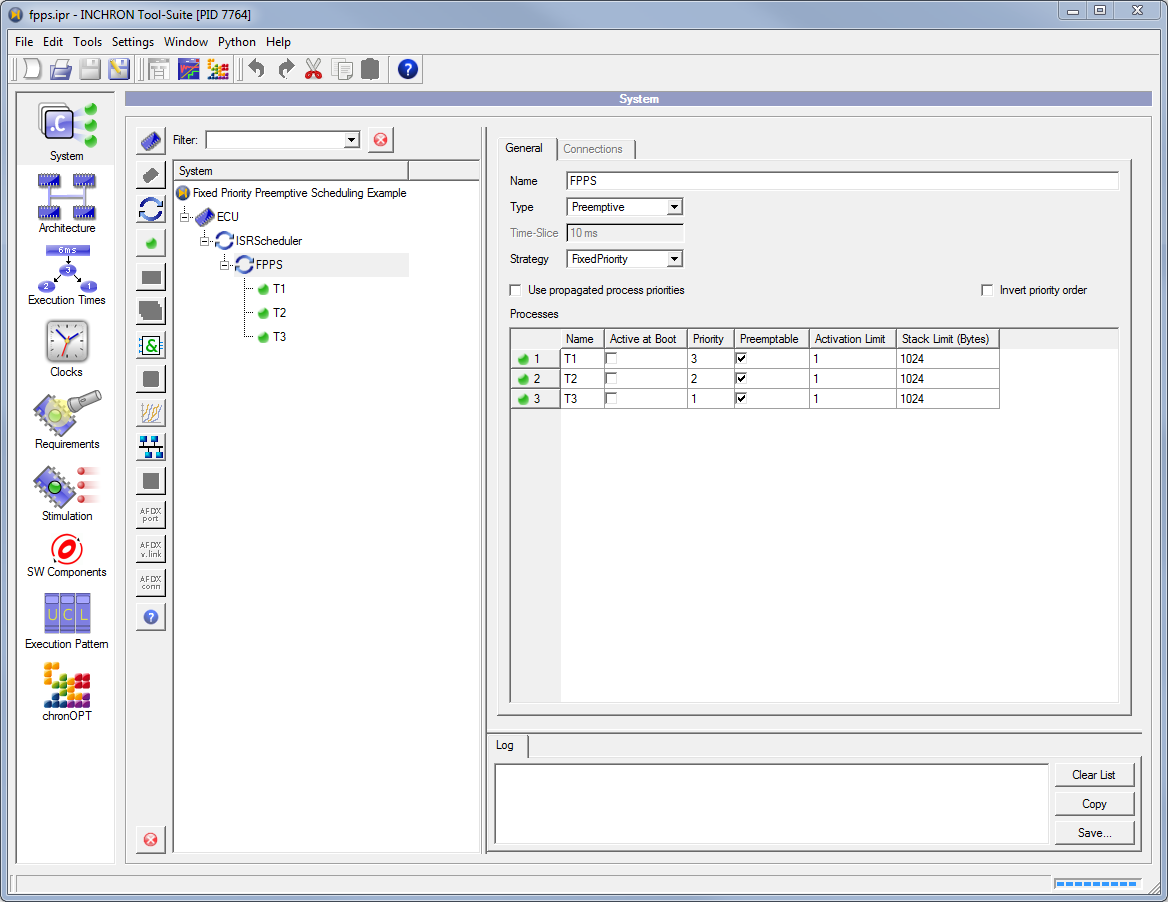Toggle Active at Boot for T2
This screenshot has width=1168, height=902.
click(611, 378)
